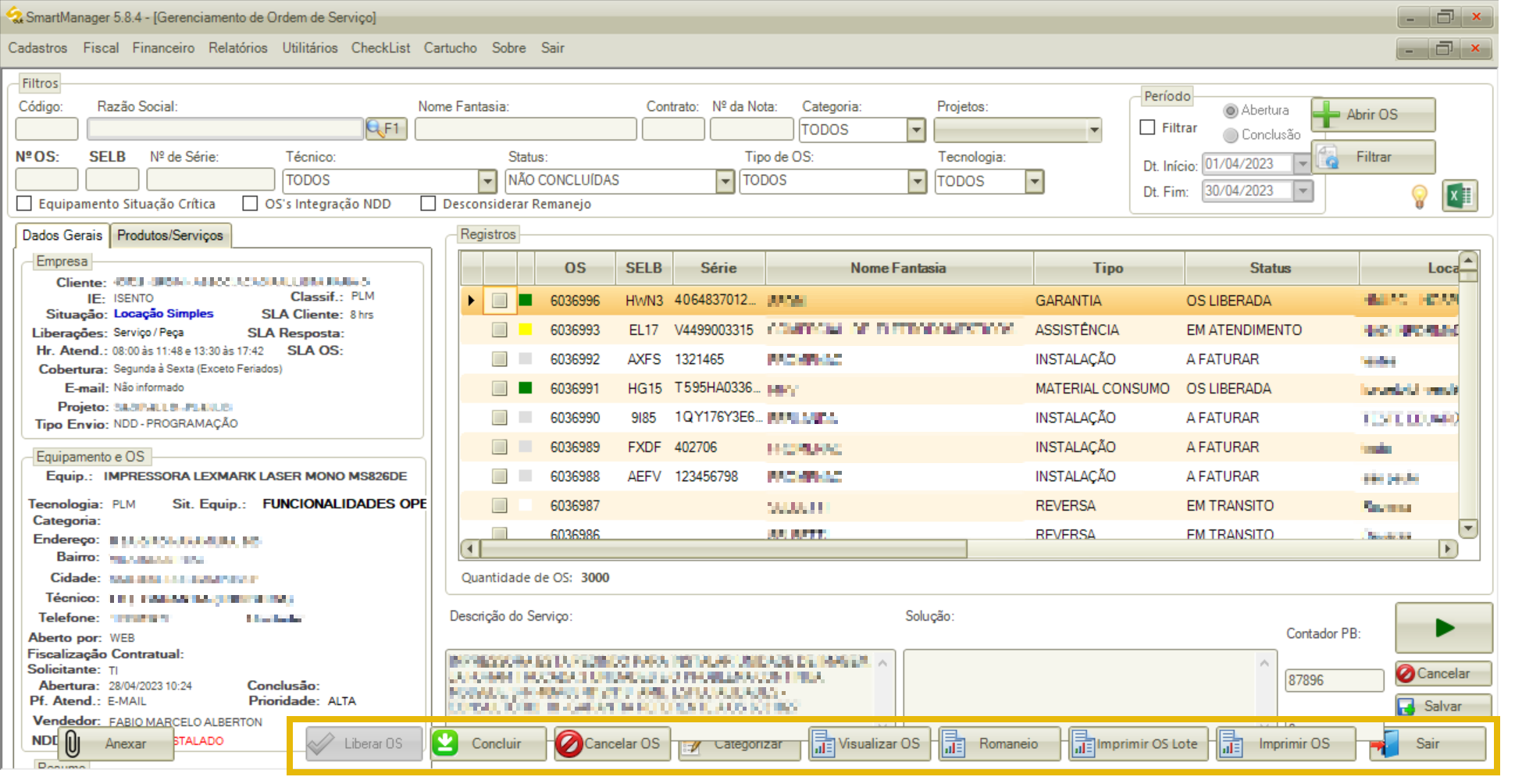The image size is (1515, 784).
Task: Click the Visualizar OS report button
Action: tap(869, 743)
